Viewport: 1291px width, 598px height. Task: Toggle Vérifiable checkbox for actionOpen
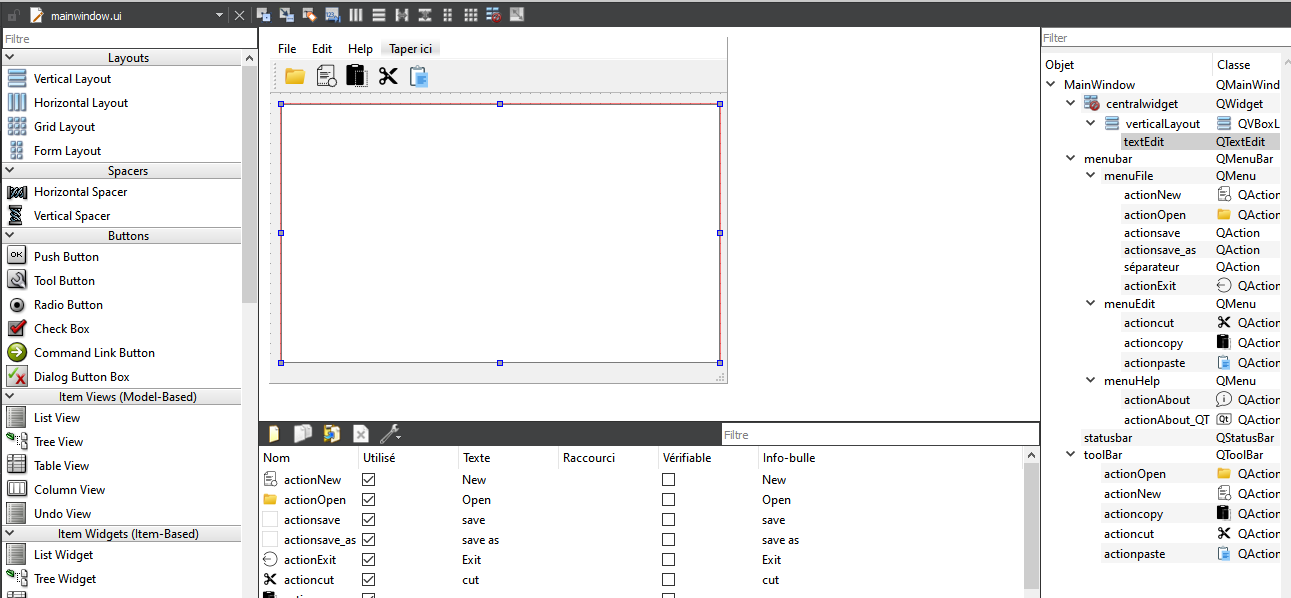coord(668,500)
